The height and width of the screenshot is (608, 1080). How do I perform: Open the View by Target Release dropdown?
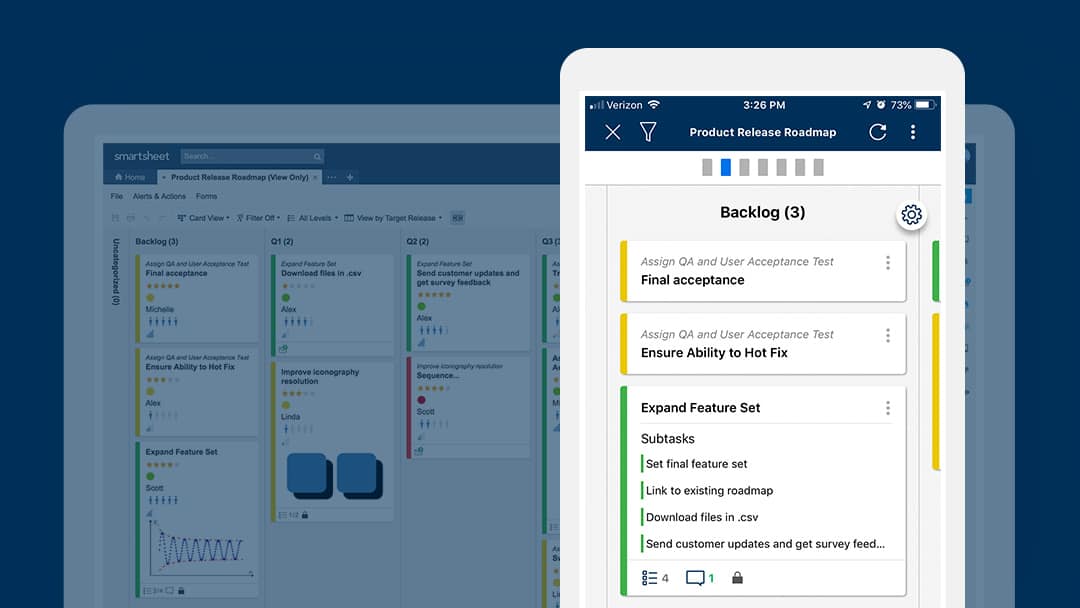coord(395,218)
